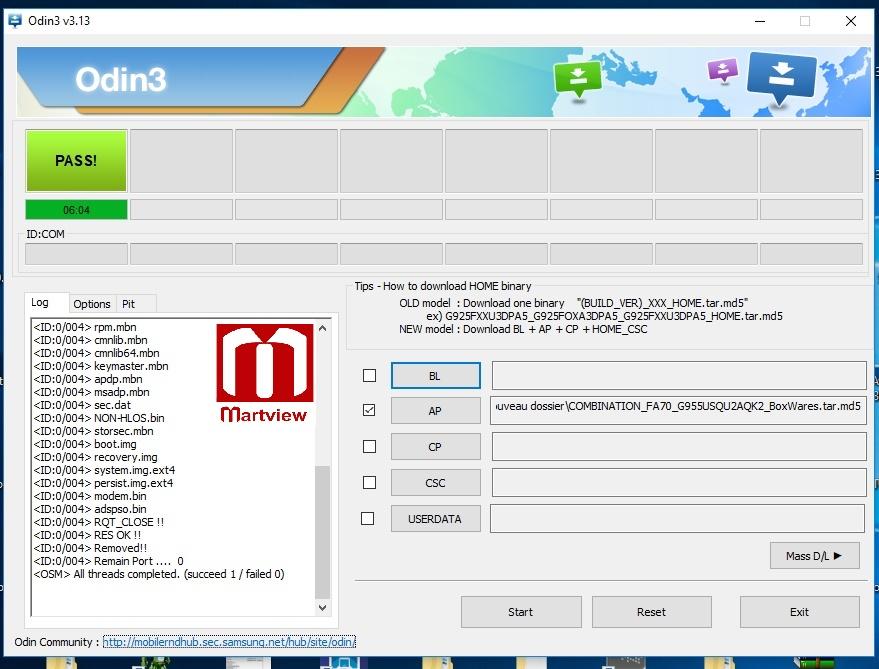Click the BL file path field
The height and width of the screenshot is (669, 879).
(679, 376)
